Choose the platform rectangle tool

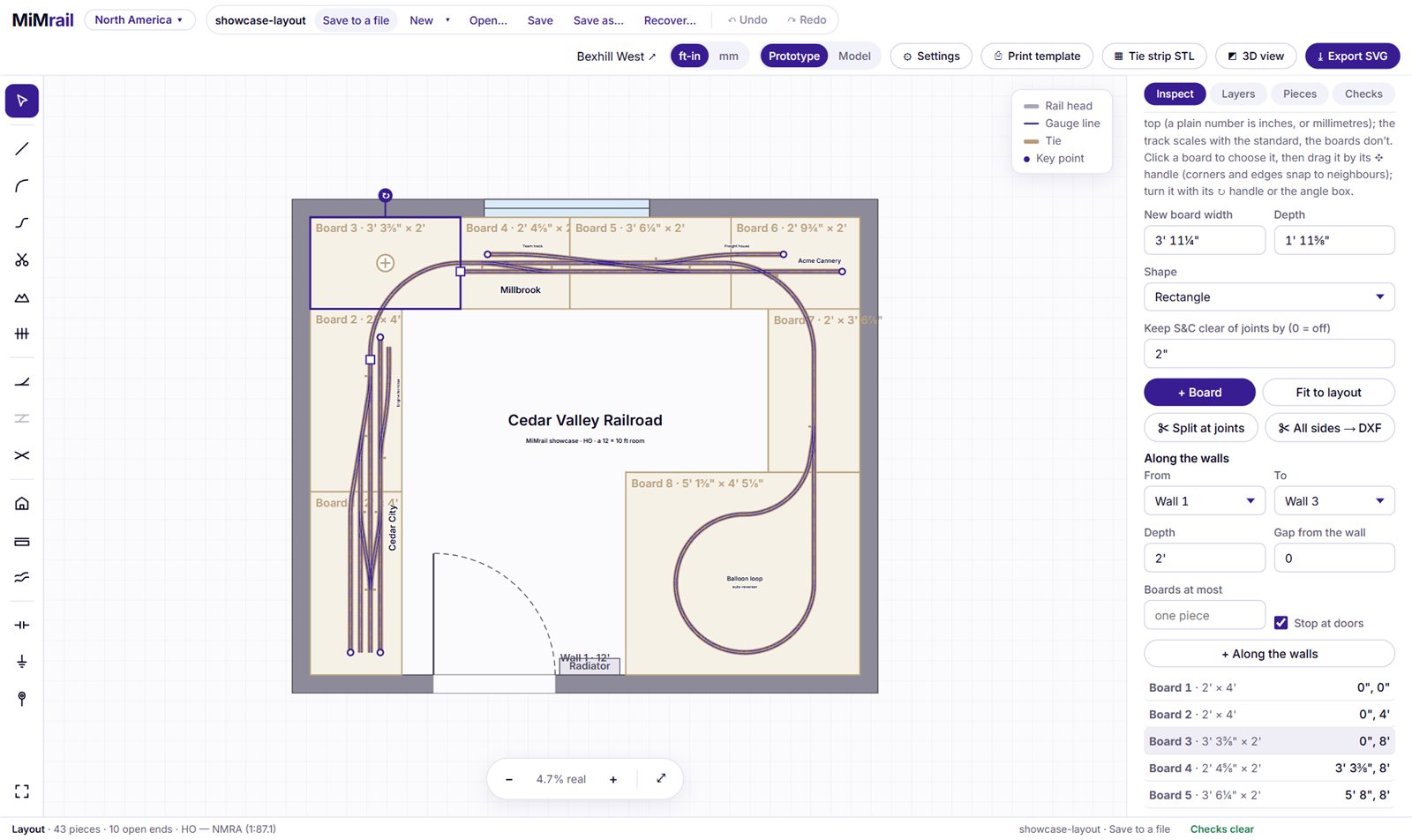[22, 541]
